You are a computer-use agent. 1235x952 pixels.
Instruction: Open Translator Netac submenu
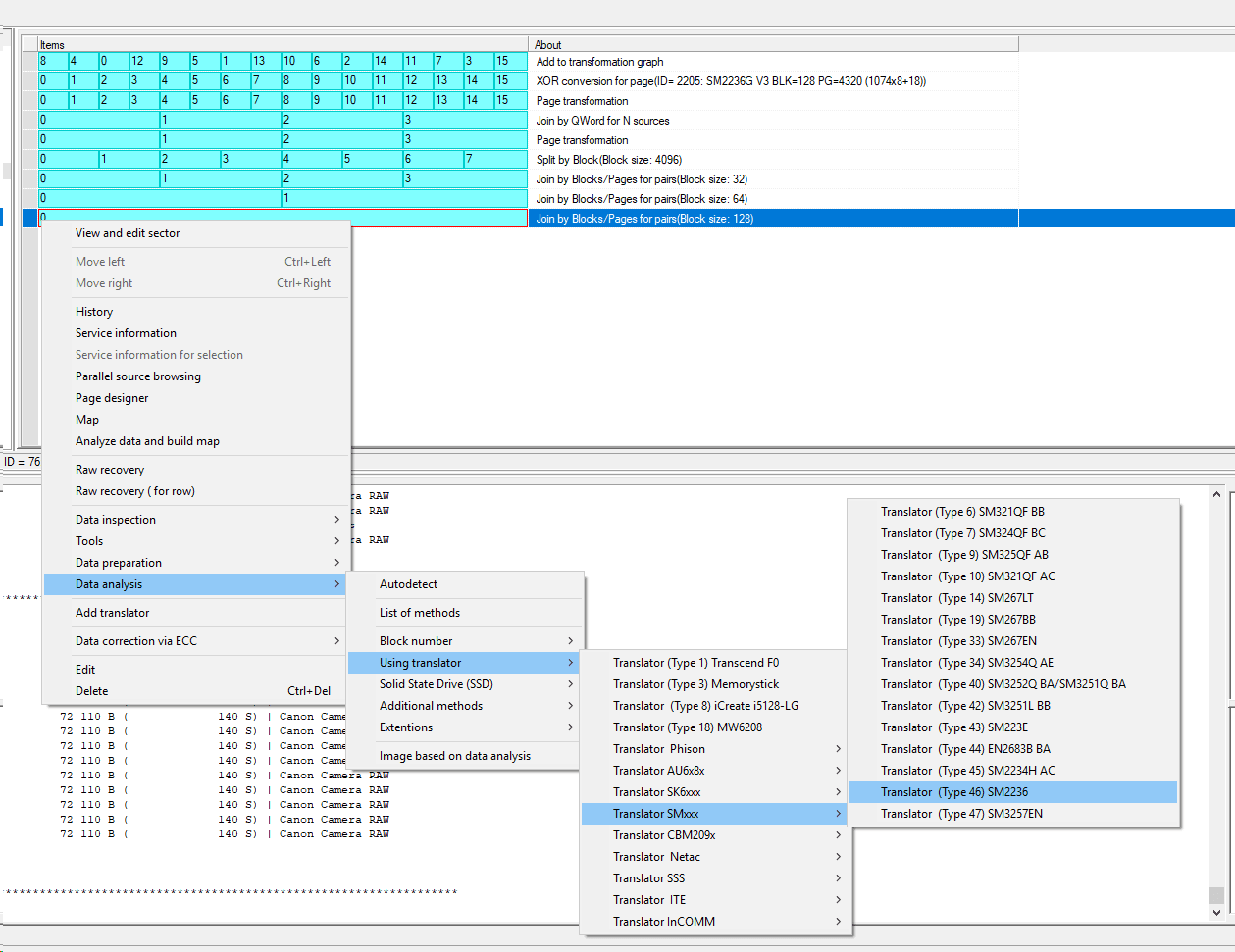[x=716, y=857]
